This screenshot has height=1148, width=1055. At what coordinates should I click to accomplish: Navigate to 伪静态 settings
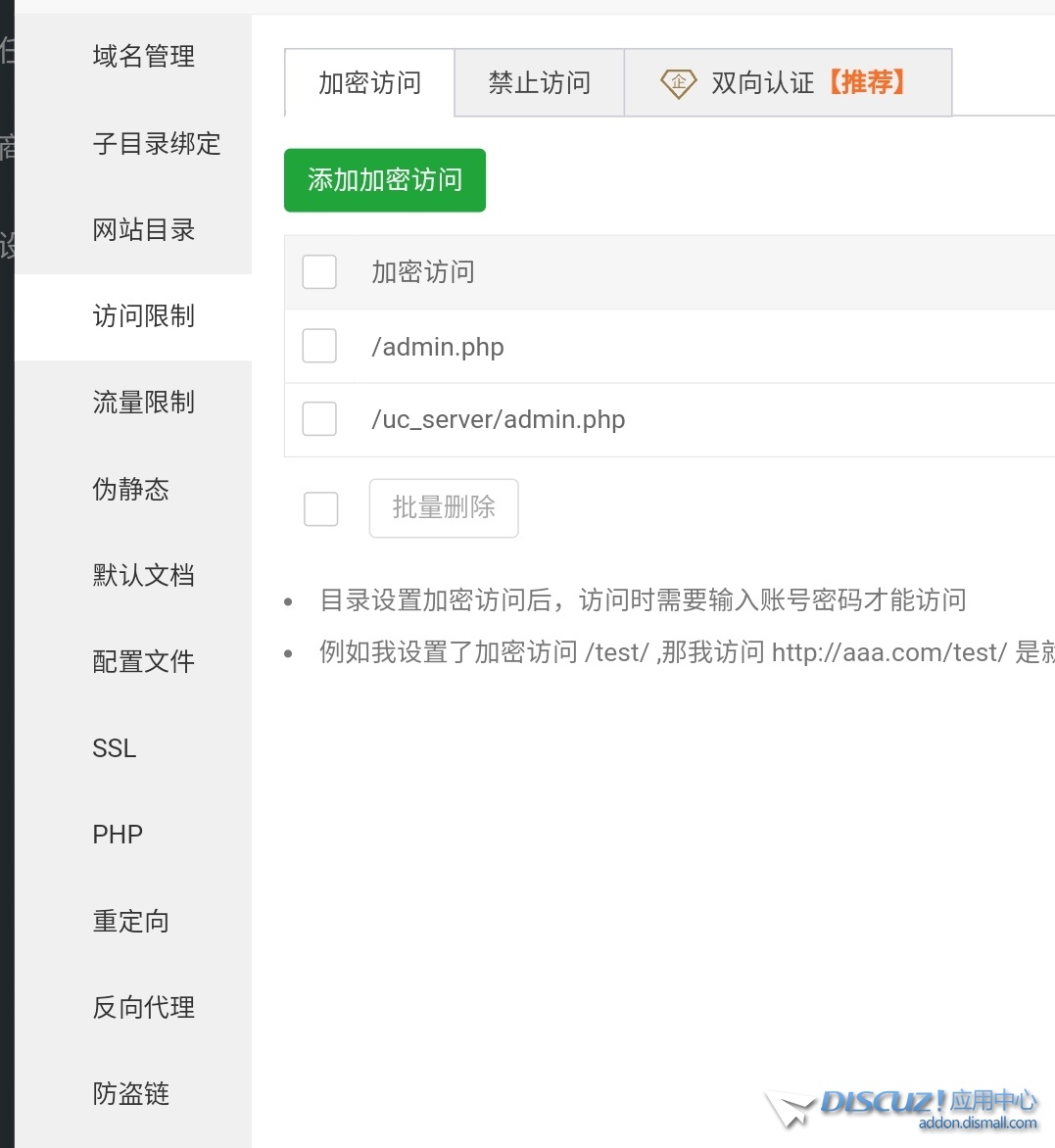130,489
